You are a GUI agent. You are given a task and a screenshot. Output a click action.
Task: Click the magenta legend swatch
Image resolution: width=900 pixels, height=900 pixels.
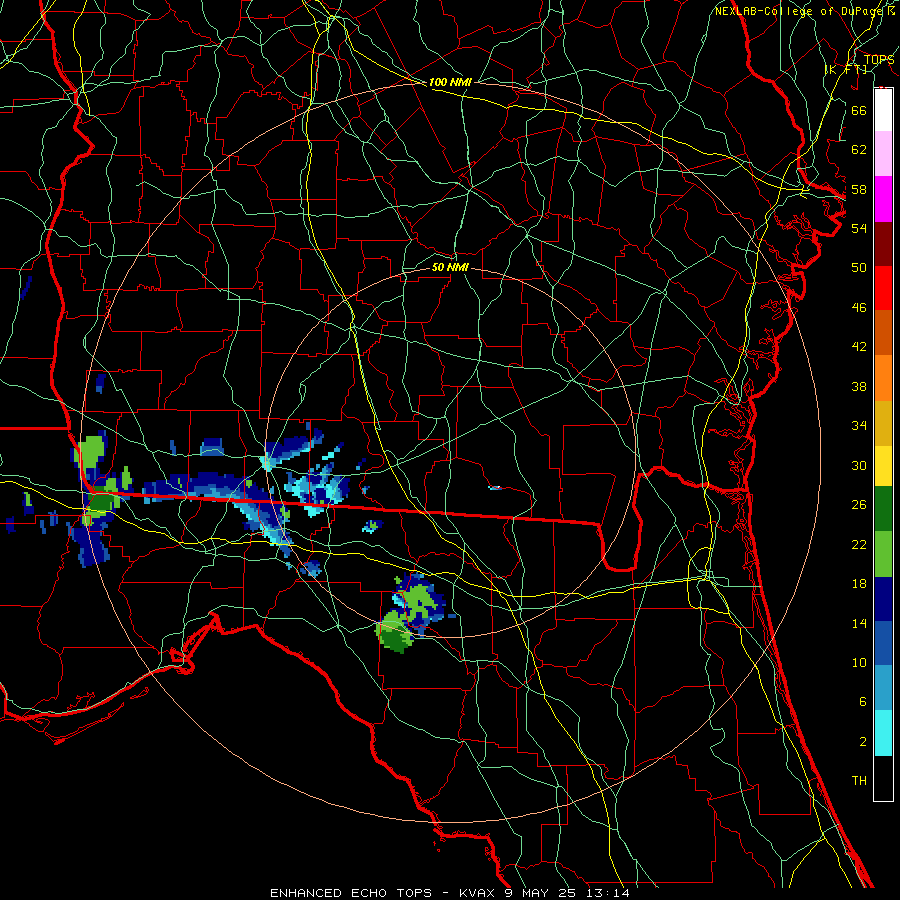tap(883, 199)
